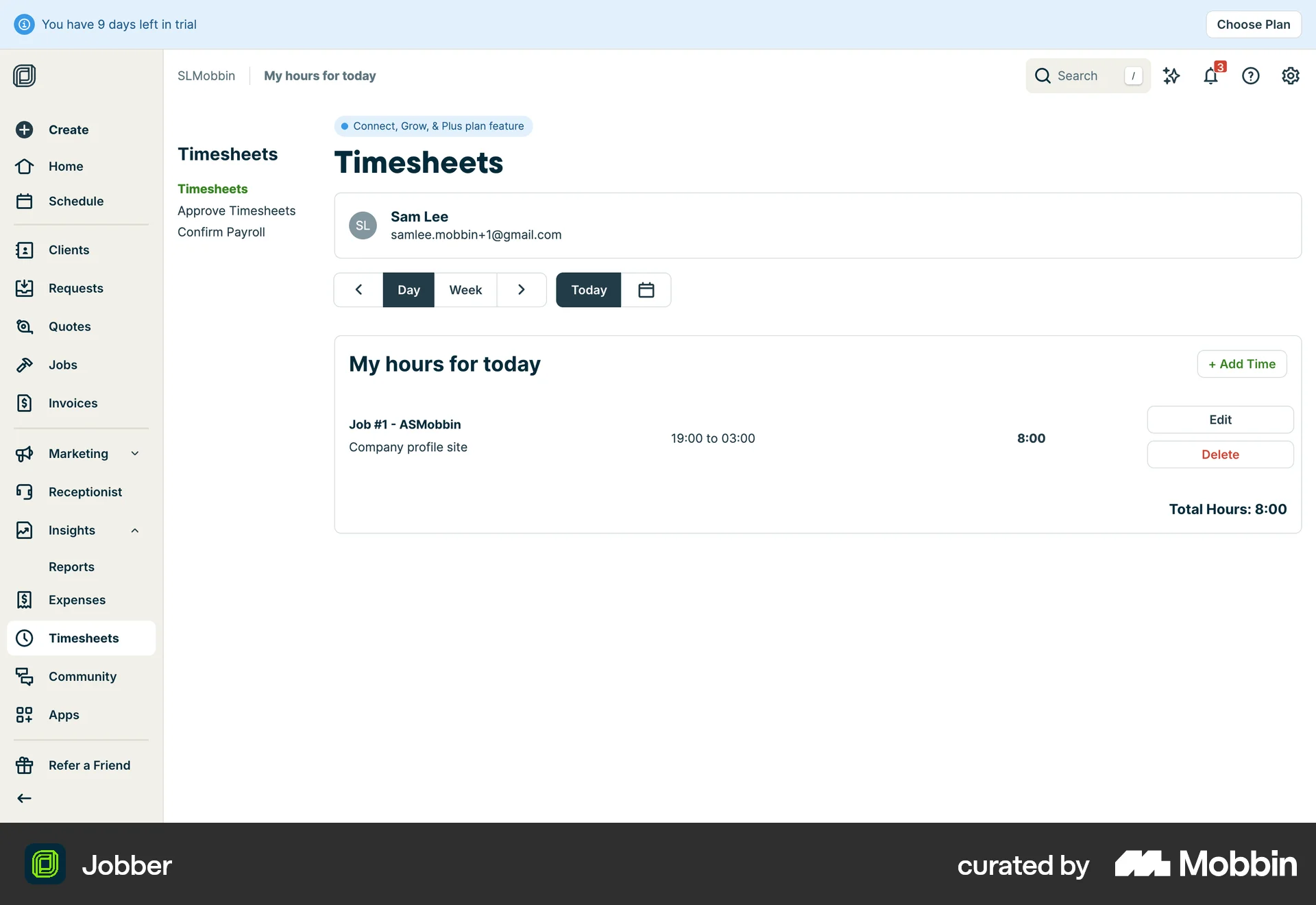Viewport: 1316px width, 905px height.
Task: Open the calendar date picker
Action: [x=645, y=289]
